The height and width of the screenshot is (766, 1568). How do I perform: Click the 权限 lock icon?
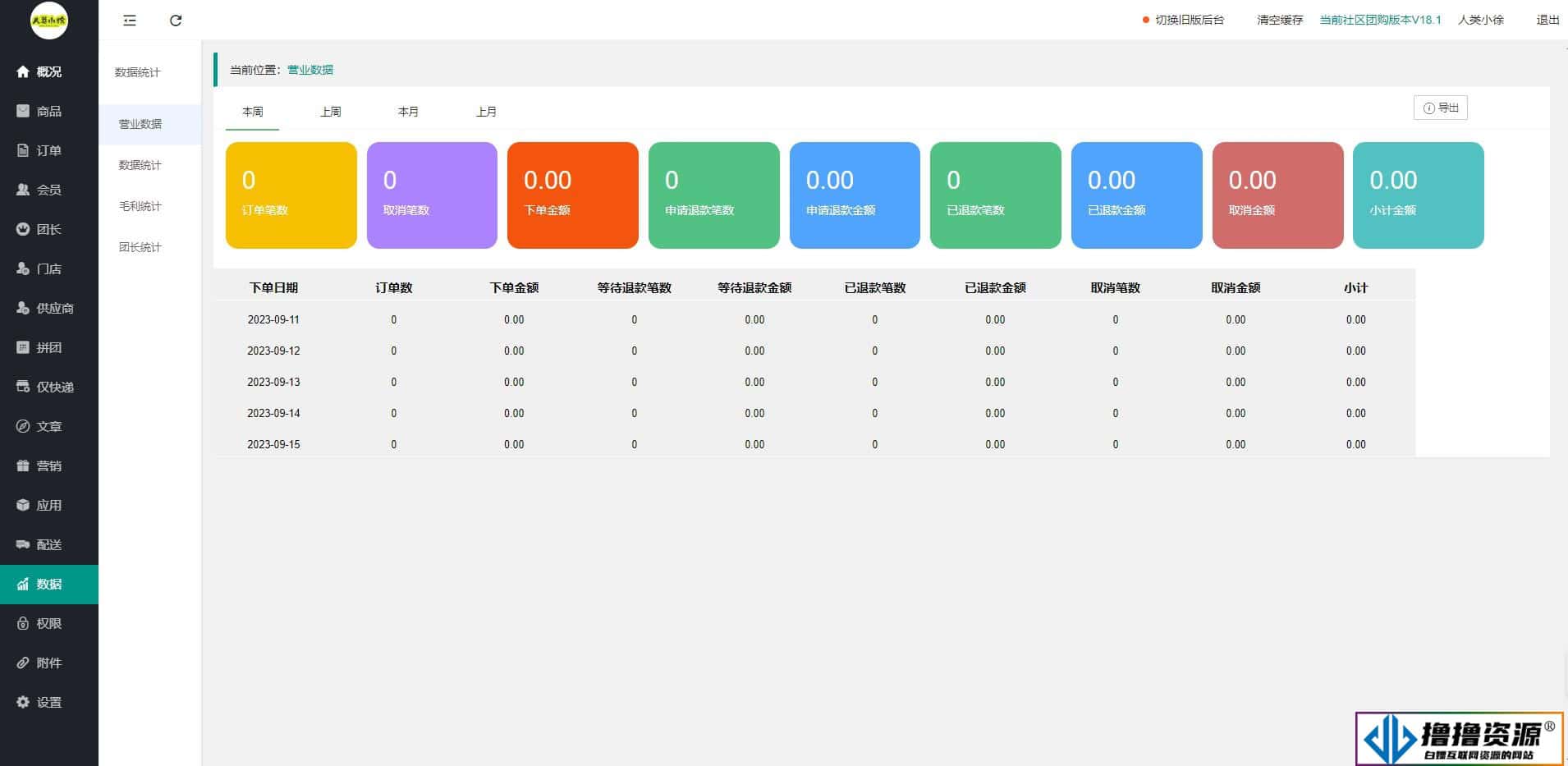point(23,623)
